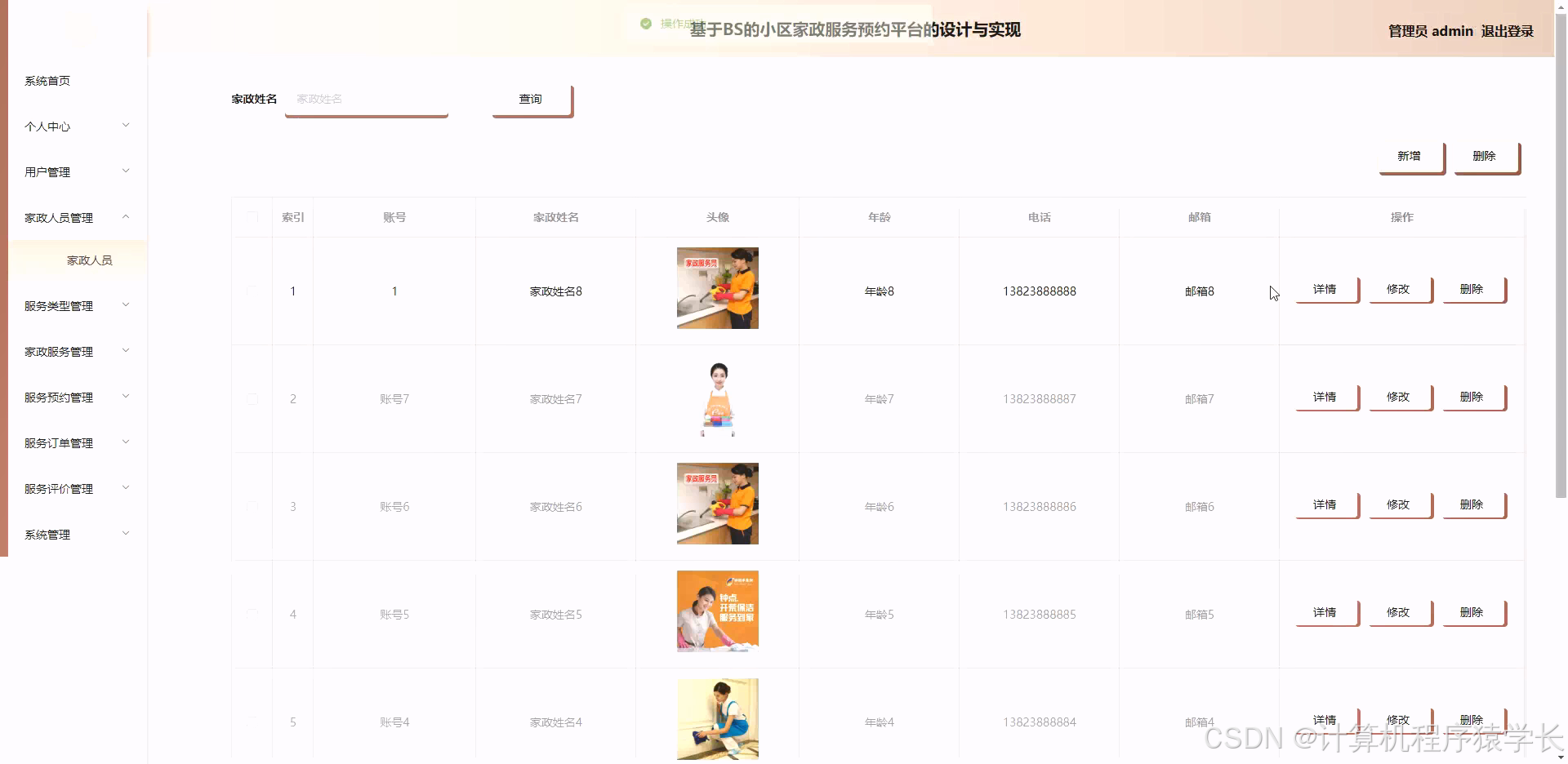Click 删除 for 家政姓名5

coord(1472,612)
